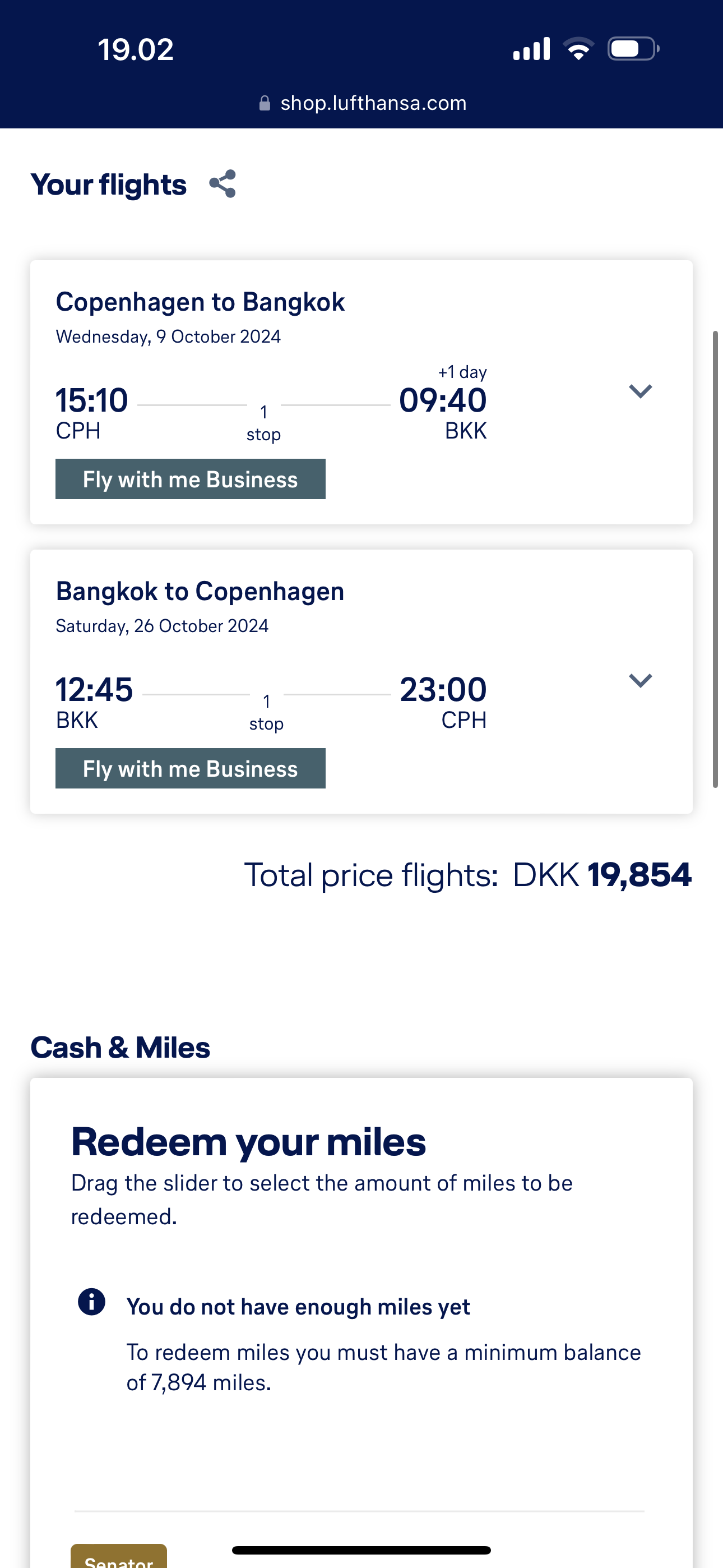The height and width of the screenshot is (1568, 723).
Task: Open shop.lufthansa.com address bar
Action: pos(373,104)
